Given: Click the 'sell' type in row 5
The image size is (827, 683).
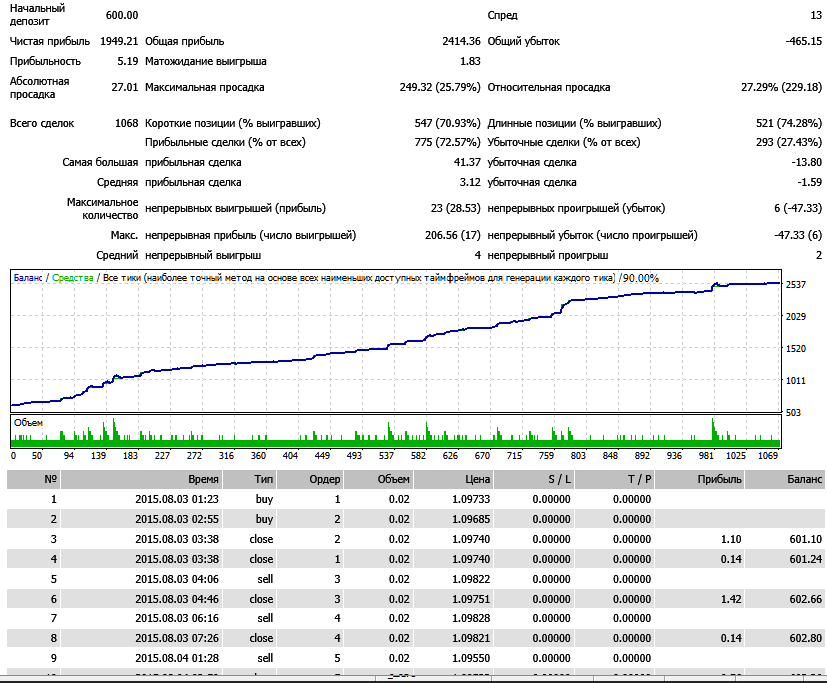Looking at the screenshot, I should coord(265,580).
